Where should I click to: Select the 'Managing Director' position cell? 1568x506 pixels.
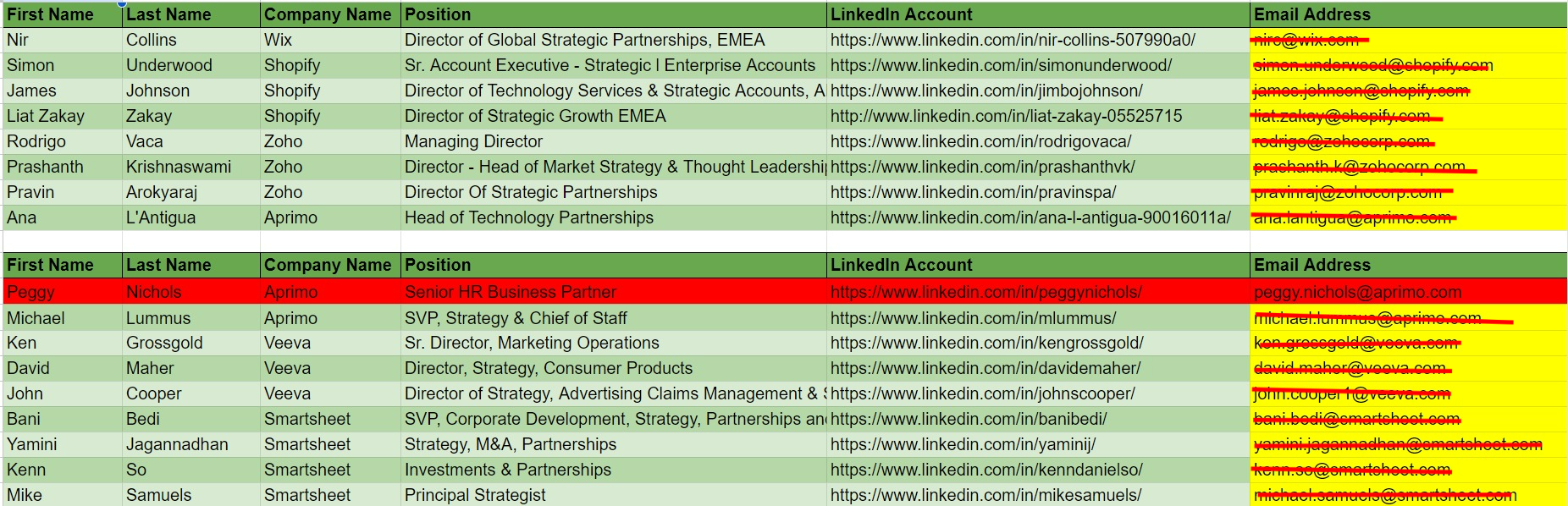(x=473, y=141)
